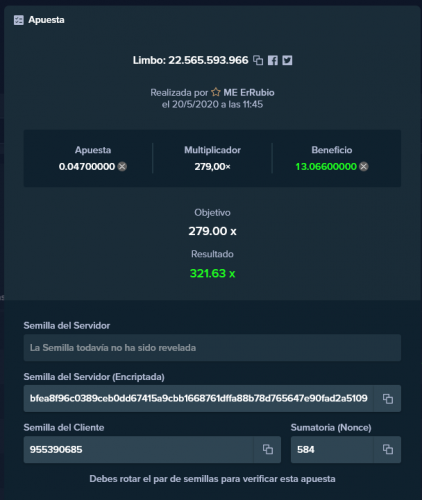
Task: Click the Apuesta header icon
Action: (x=19, y=20)
